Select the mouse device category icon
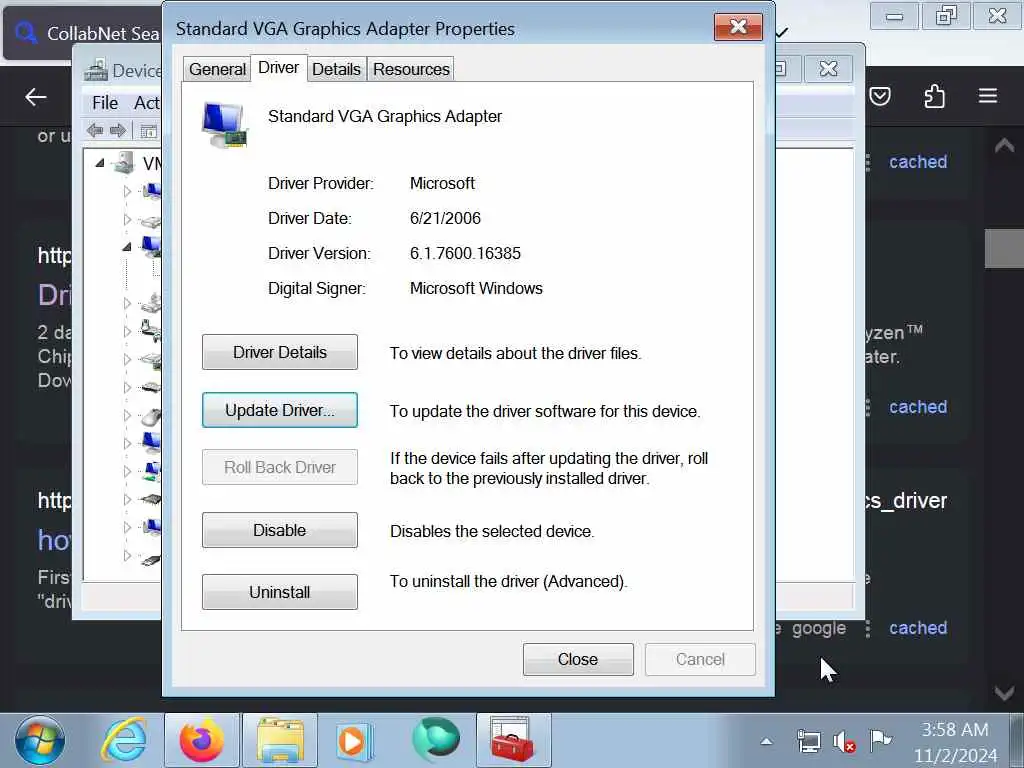Image resolution: width=1024 pixels, height=768 pixels. 152,416
